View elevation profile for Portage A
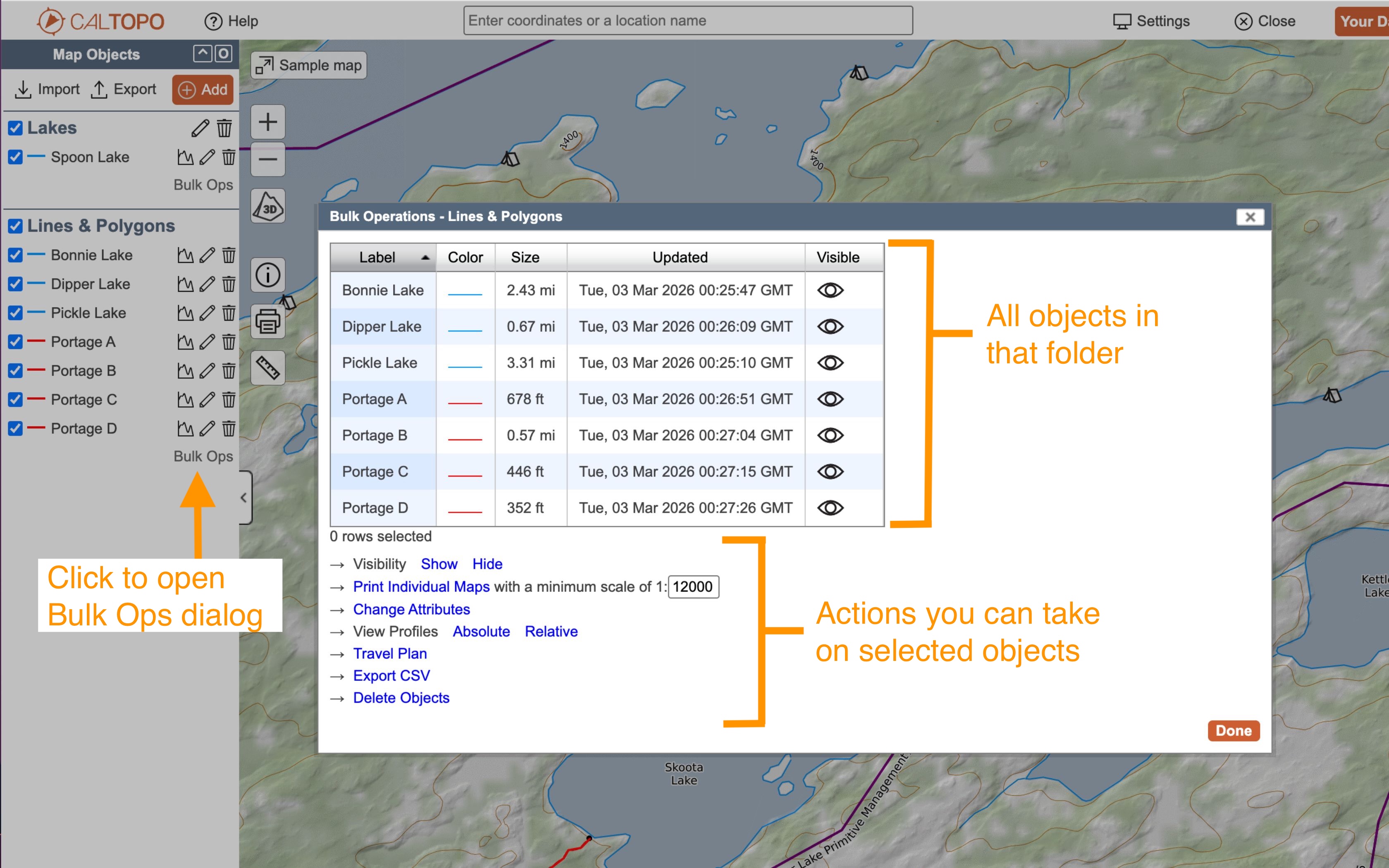The image size is (1389, 868). click(185, 342)
